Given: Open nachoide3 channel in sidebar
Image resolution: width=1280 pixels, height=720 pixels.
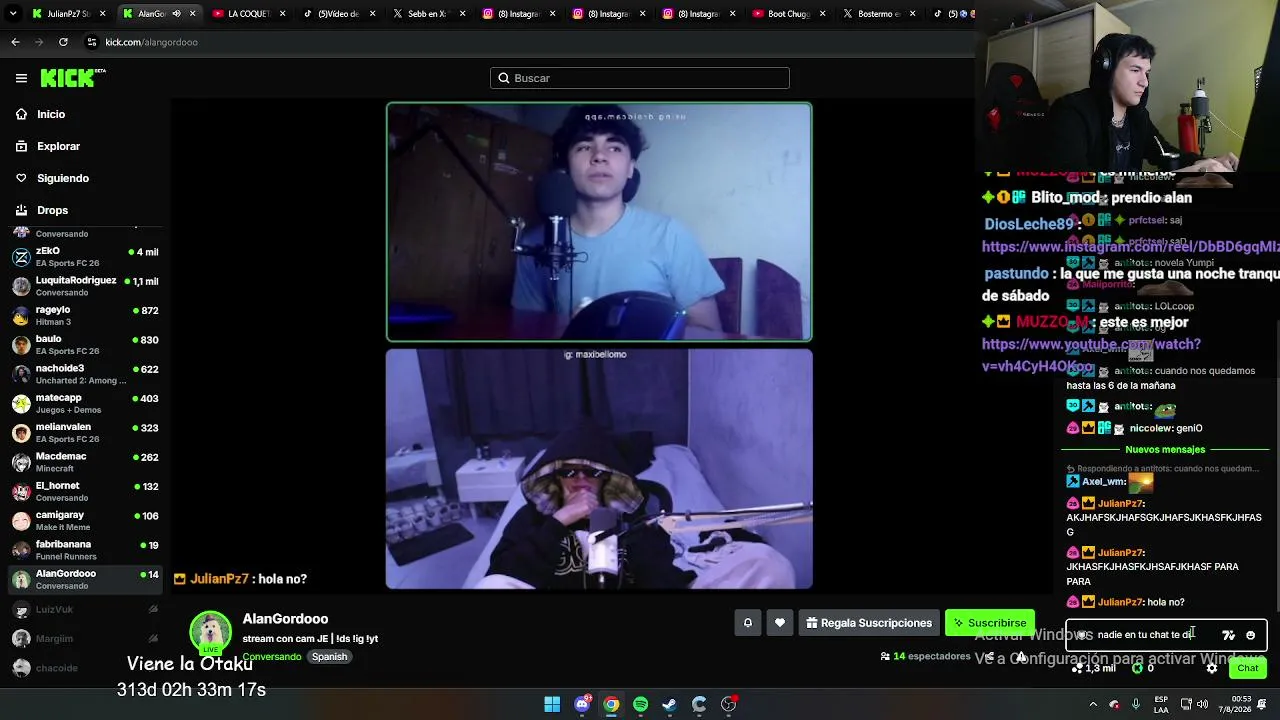Looking at the screenshot, I should tap(85, 374).
